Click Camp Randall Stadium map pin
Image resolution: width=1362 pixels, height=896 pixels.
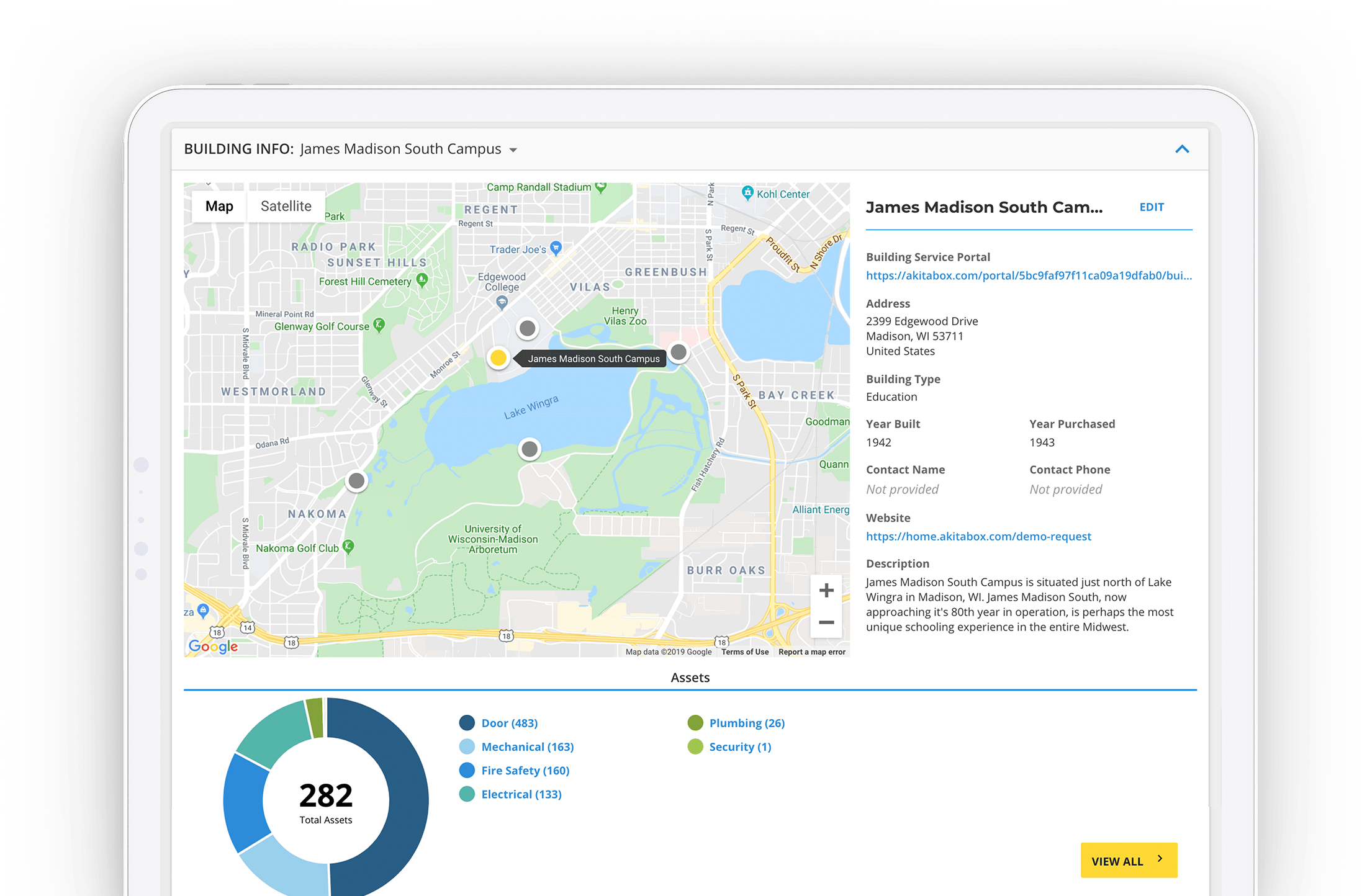click(x=600, y=186)
